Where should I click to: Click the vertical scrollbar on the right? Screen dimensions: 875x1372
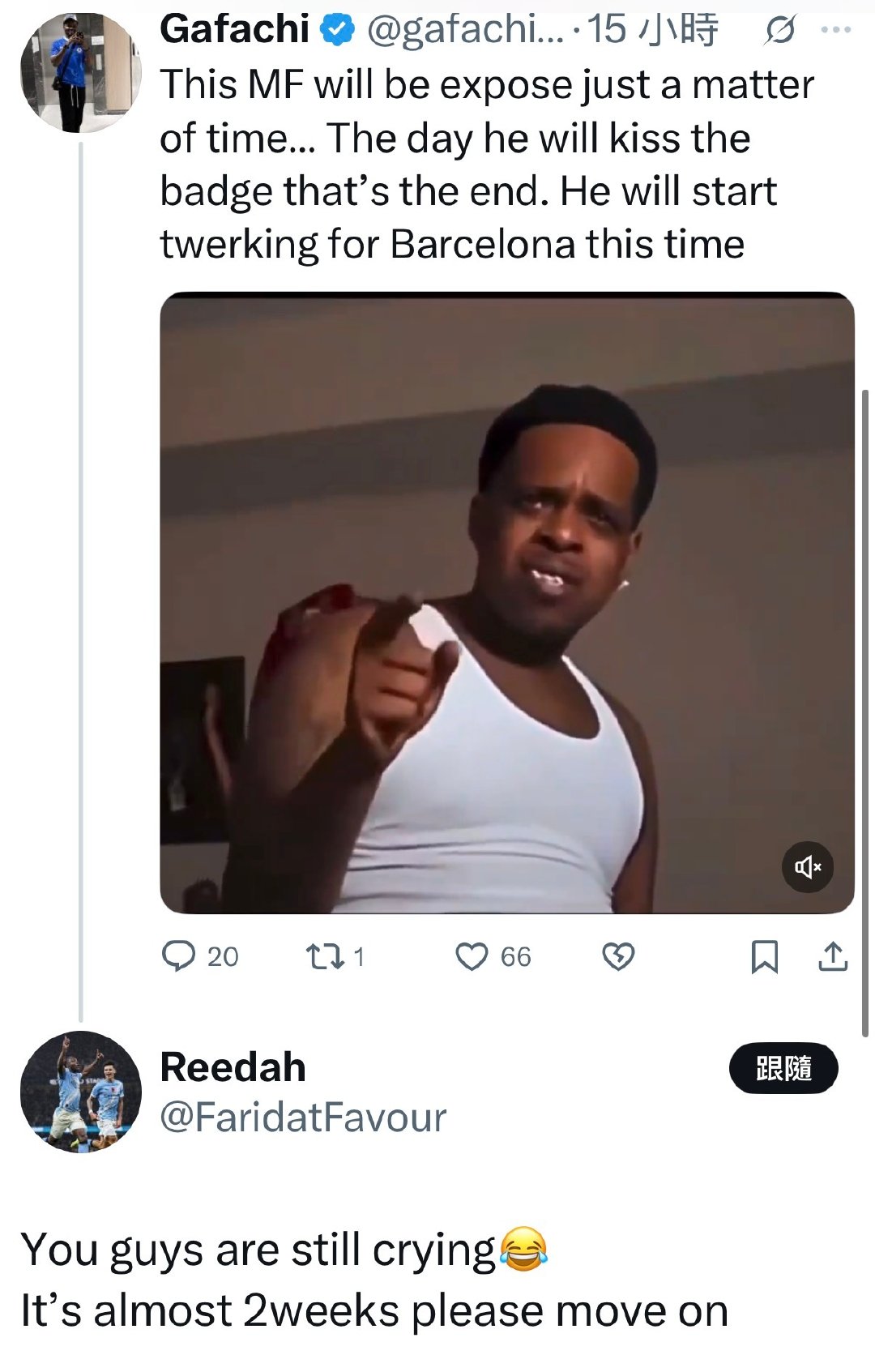[865, 713]
